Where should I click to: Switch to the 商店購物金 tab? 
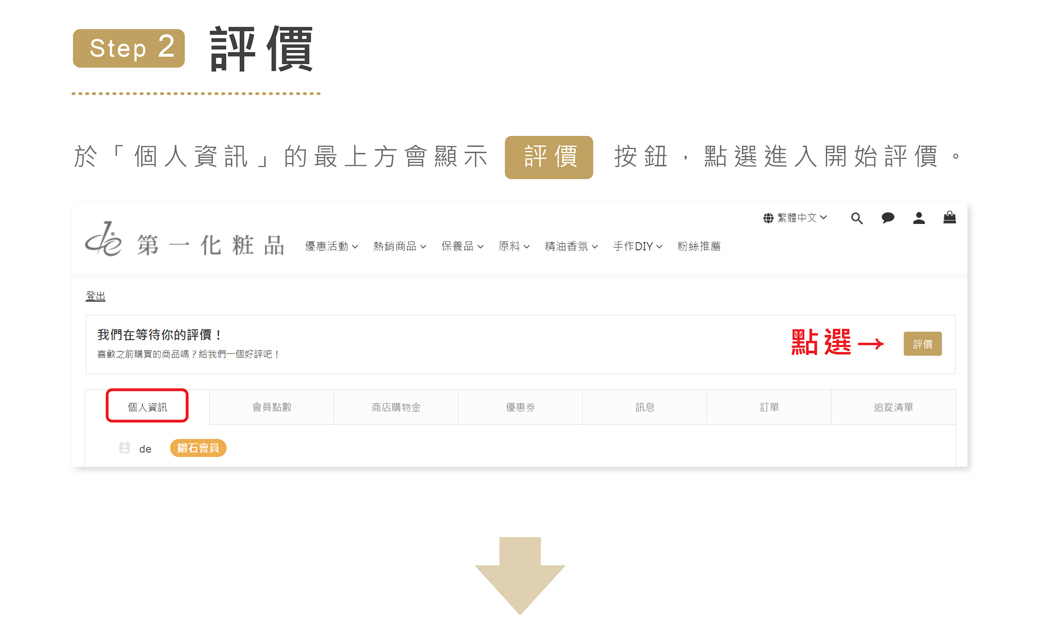tap(396, 407)
